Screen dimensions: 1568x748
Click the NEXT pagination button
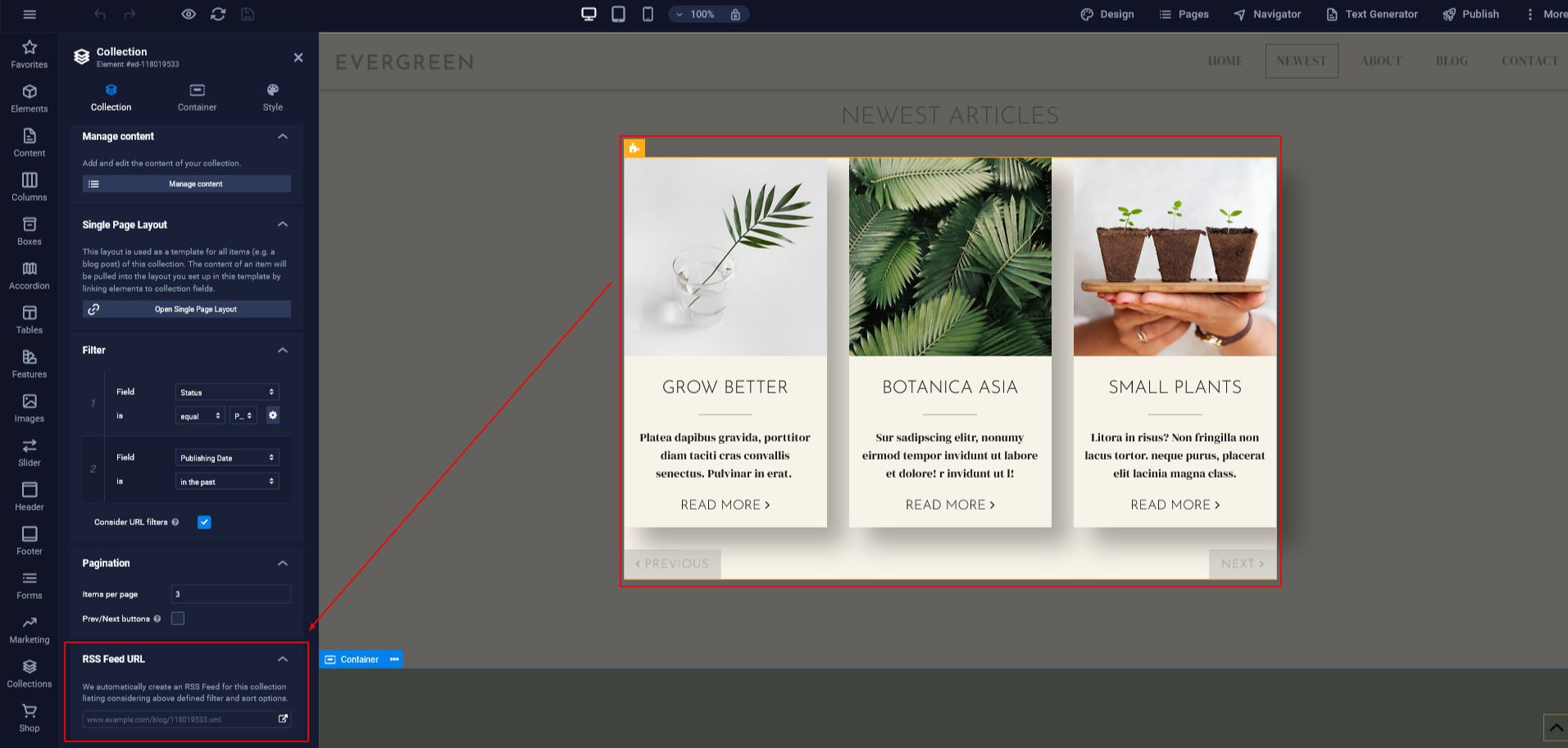[x=1243, y=564]
